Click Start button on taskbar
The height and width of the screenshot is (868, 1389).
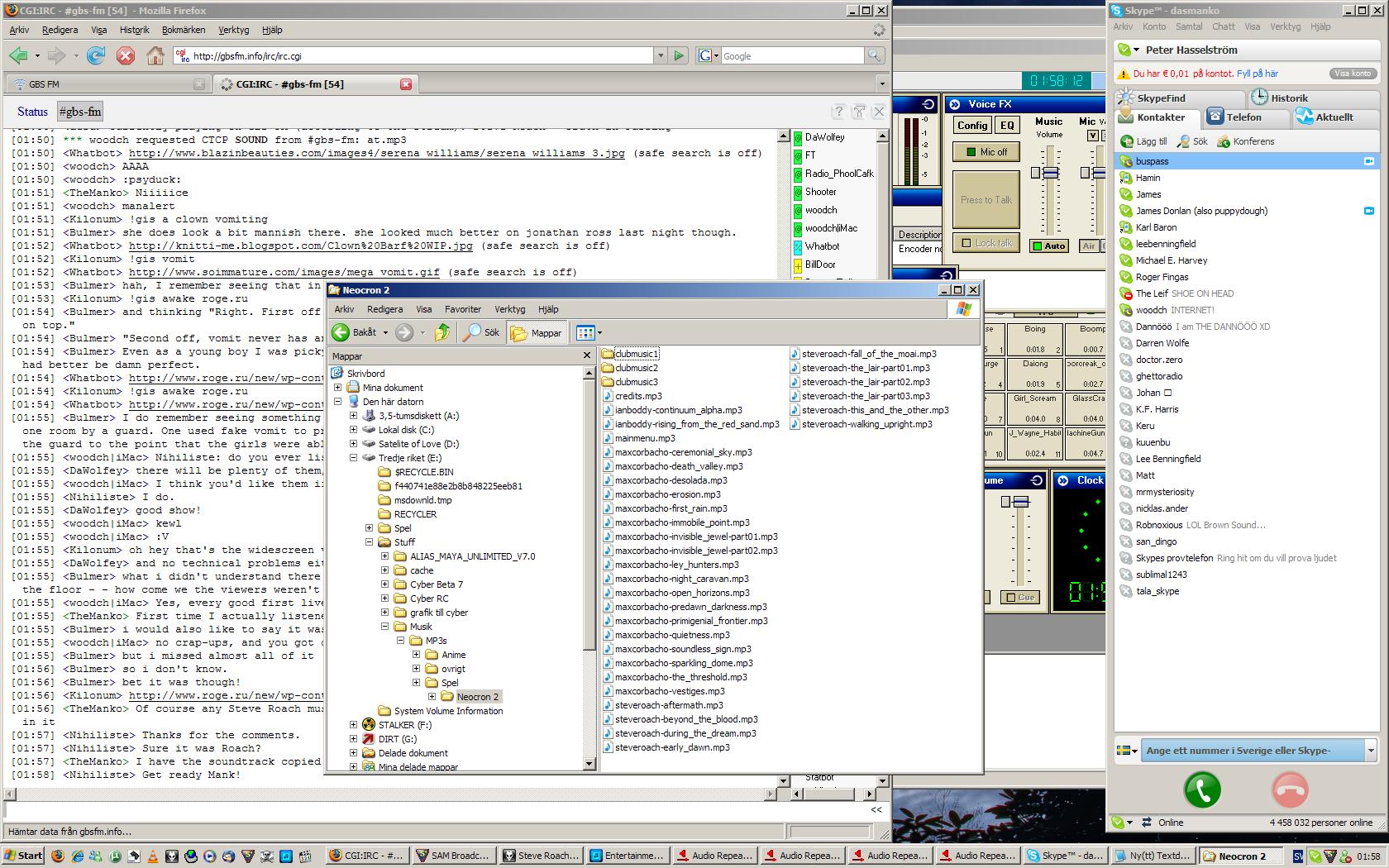(23, 856)
